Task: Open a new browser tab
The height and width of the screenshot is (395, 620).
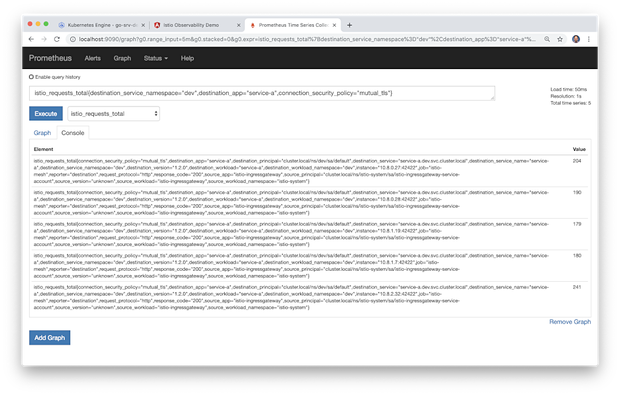Action: coord(349,25)
